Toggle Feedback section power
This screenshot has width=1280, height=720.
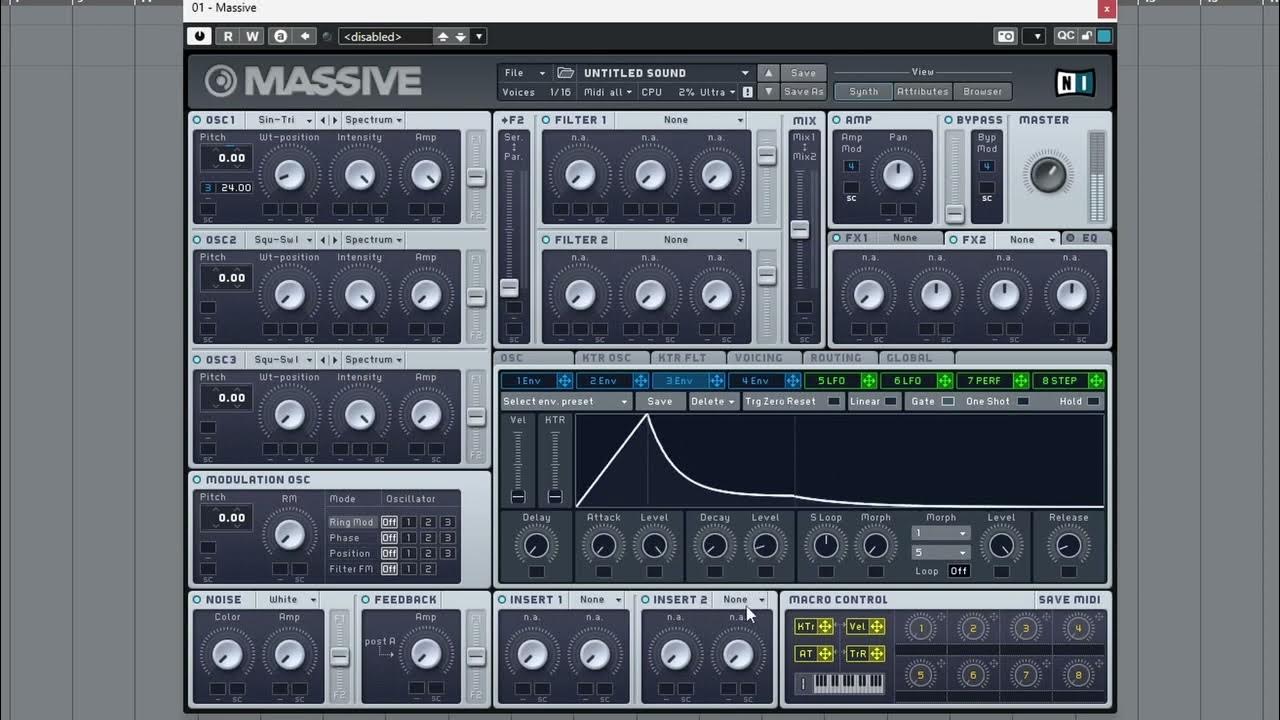coord(366,600)
